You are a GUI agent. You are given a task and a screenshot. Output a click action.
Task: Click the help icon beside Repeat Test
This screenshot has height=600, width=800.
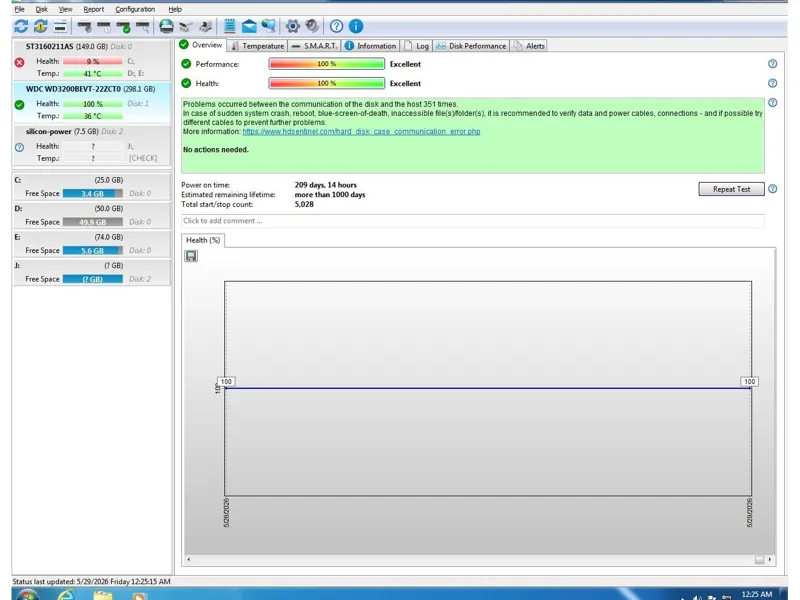click(x=772, y=189)
